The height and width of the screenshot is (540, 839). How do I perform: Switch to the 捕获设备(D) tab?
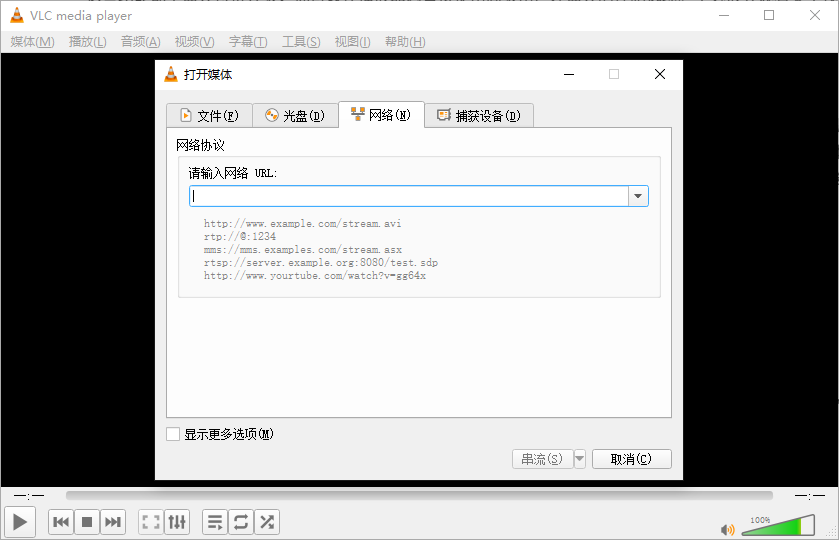(x=479, y=116)
